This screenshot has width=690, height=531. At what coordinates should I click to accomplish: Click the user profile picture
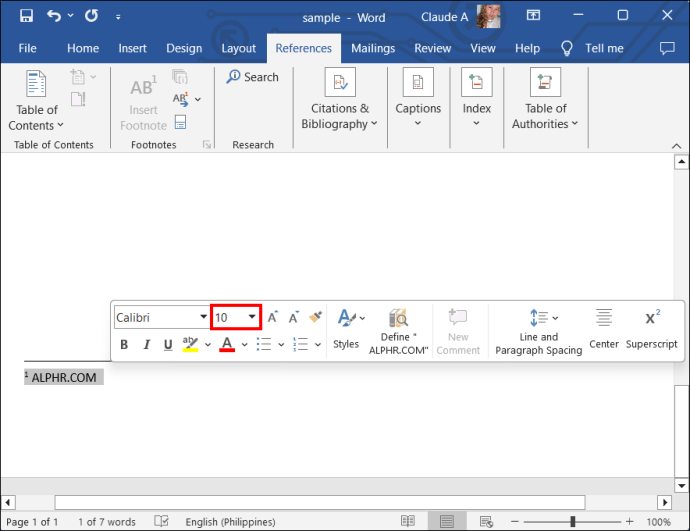click(489, 17)
